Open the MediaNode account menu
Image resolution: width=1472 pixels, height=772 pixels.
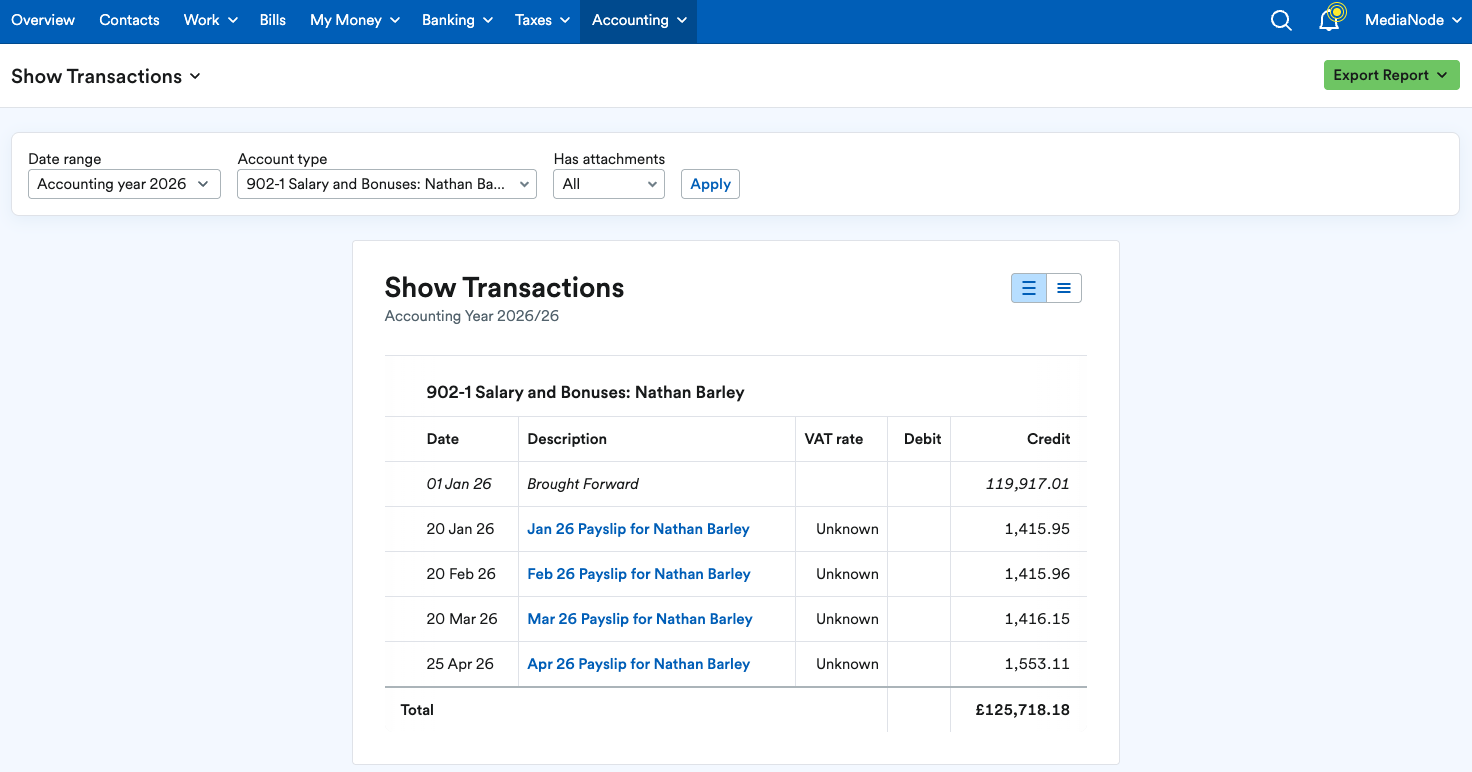click(x=1411, y=20)
